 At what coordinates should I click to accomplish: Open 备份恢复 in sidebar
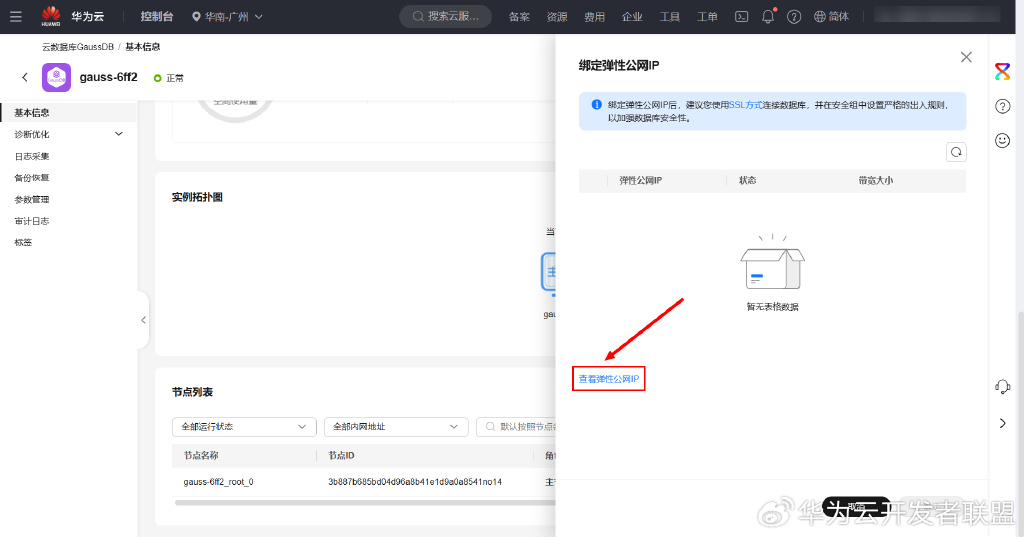pos(32,178)
